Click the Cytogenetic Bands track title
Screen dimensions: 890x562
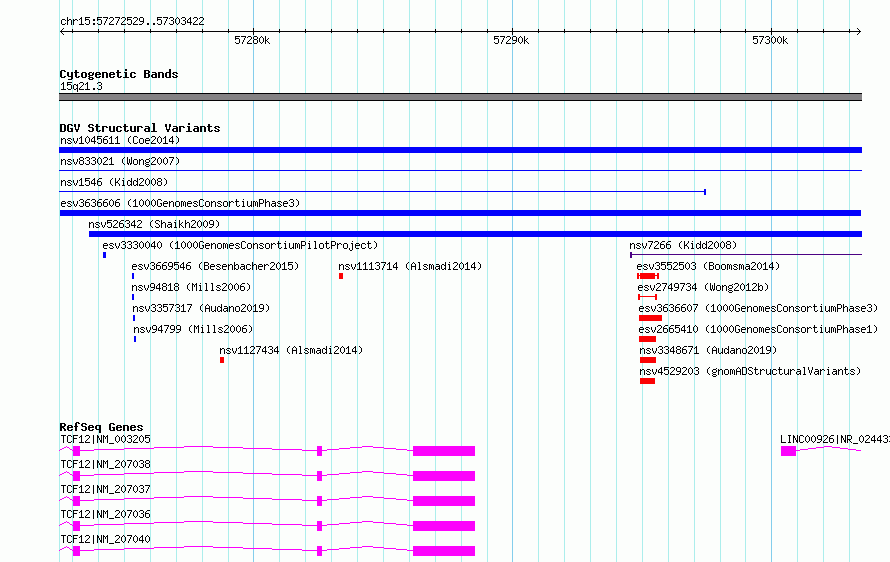pos(119,74)
